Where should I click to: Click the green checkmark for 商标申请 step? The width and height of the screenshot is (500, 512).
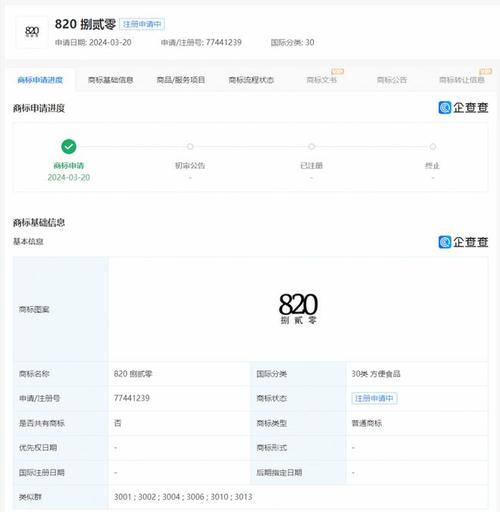[69, 147]
